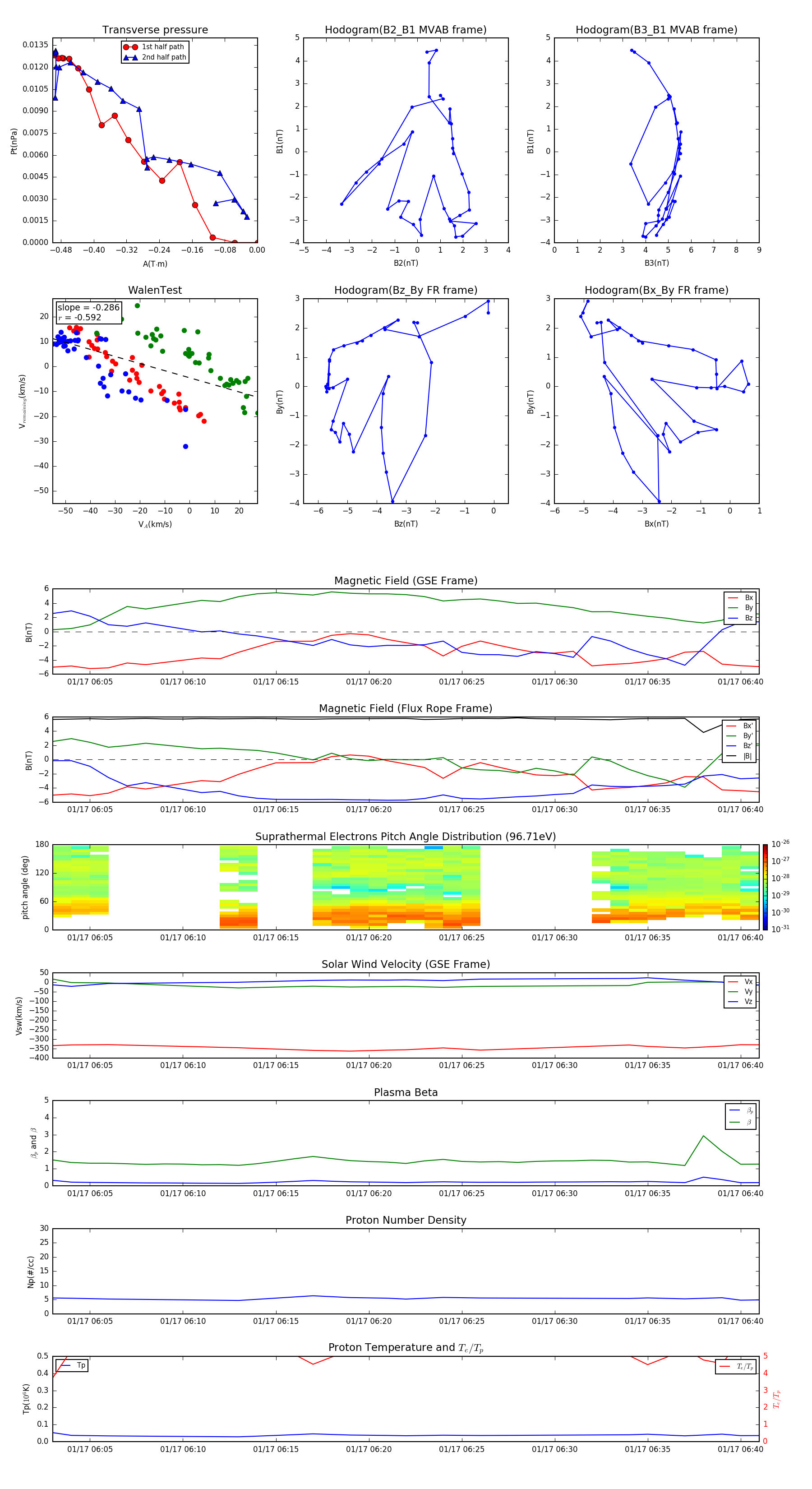Screen dimensions: 812x1489
Task: Click the "Proton Number Density" title
Action: pyautogui.click(x=405, y=1220)
